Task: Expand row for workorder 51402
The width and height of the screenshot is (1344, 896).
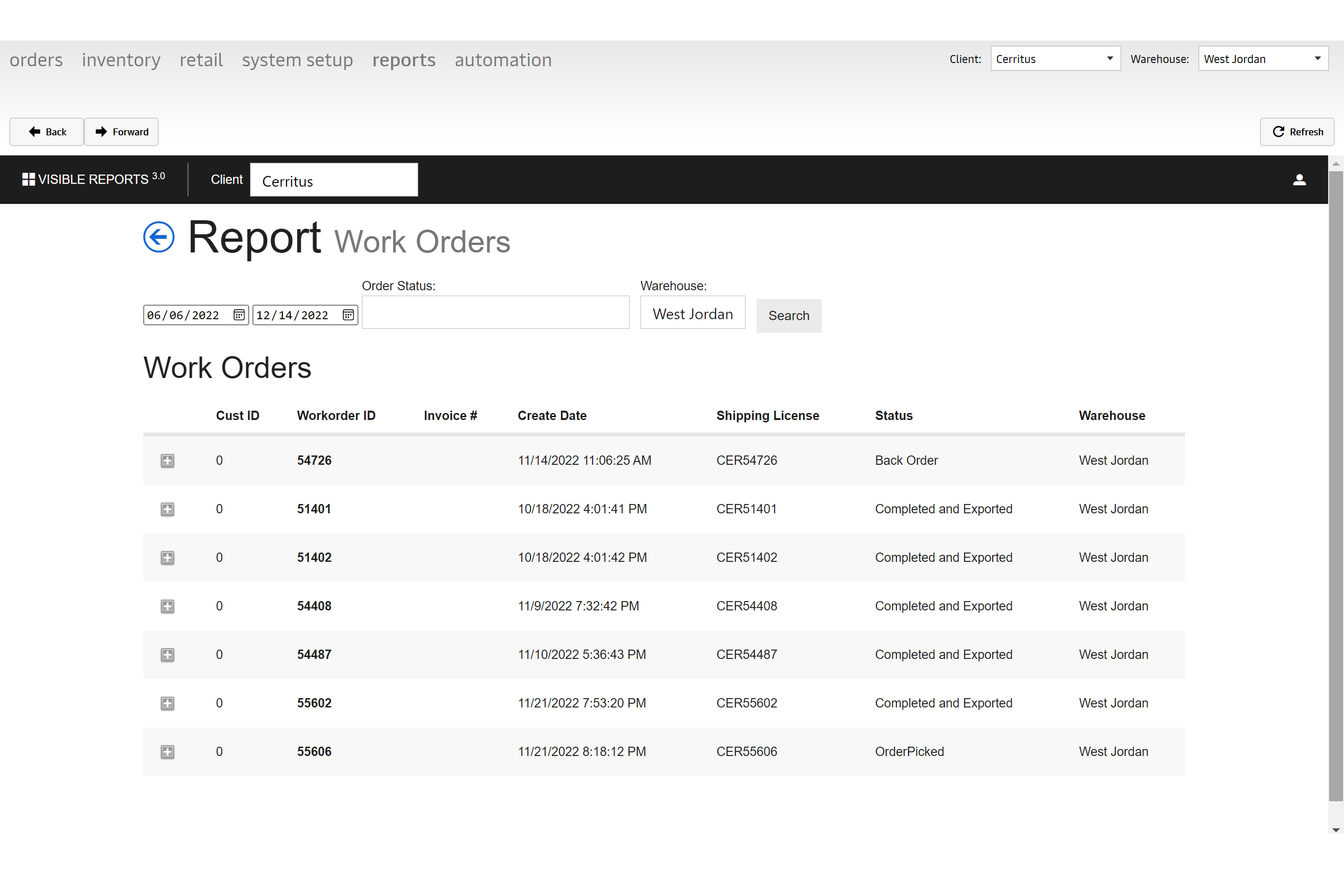Action: point(168,558)
